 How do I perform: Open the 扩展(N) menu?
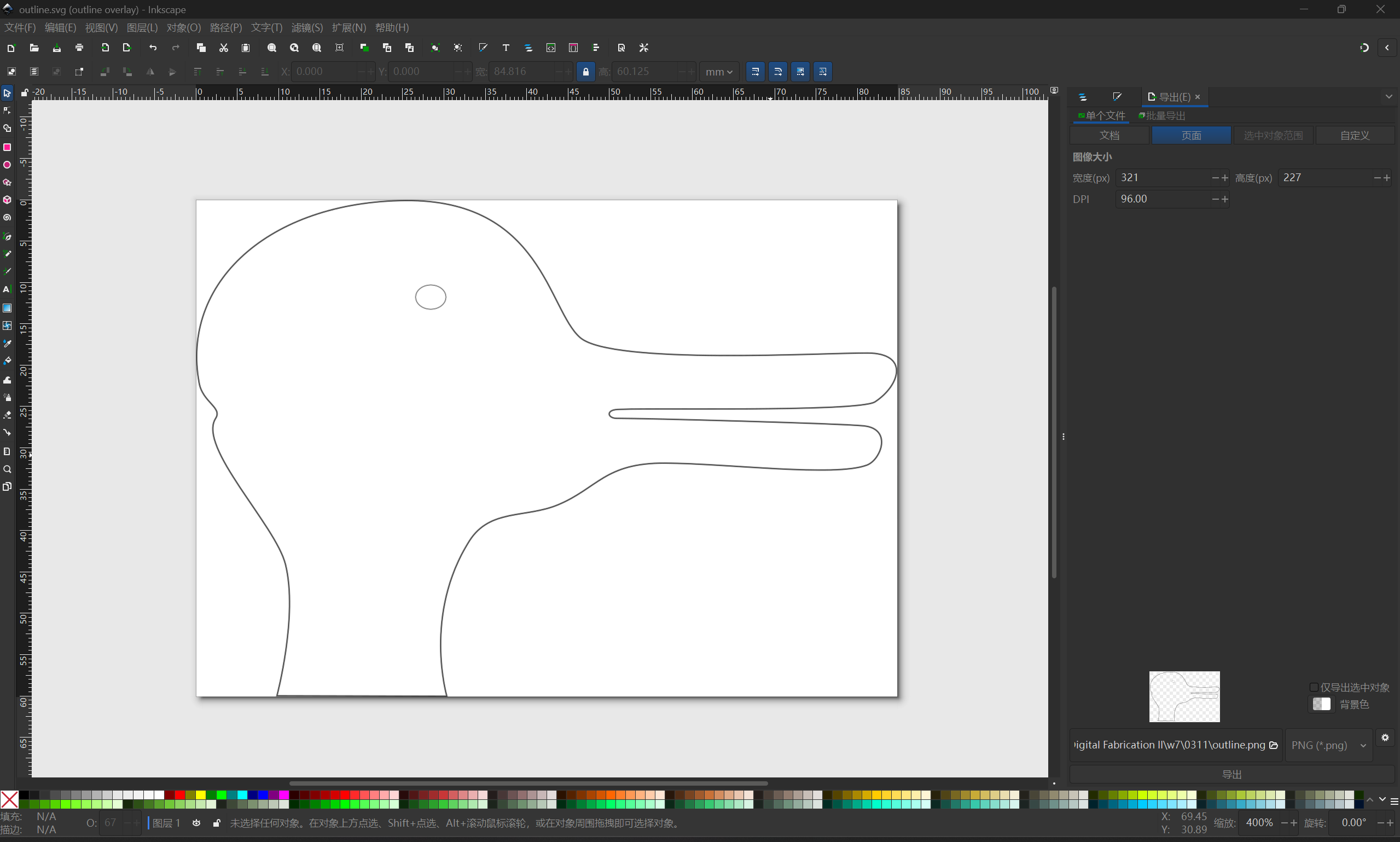coord(349,28)
